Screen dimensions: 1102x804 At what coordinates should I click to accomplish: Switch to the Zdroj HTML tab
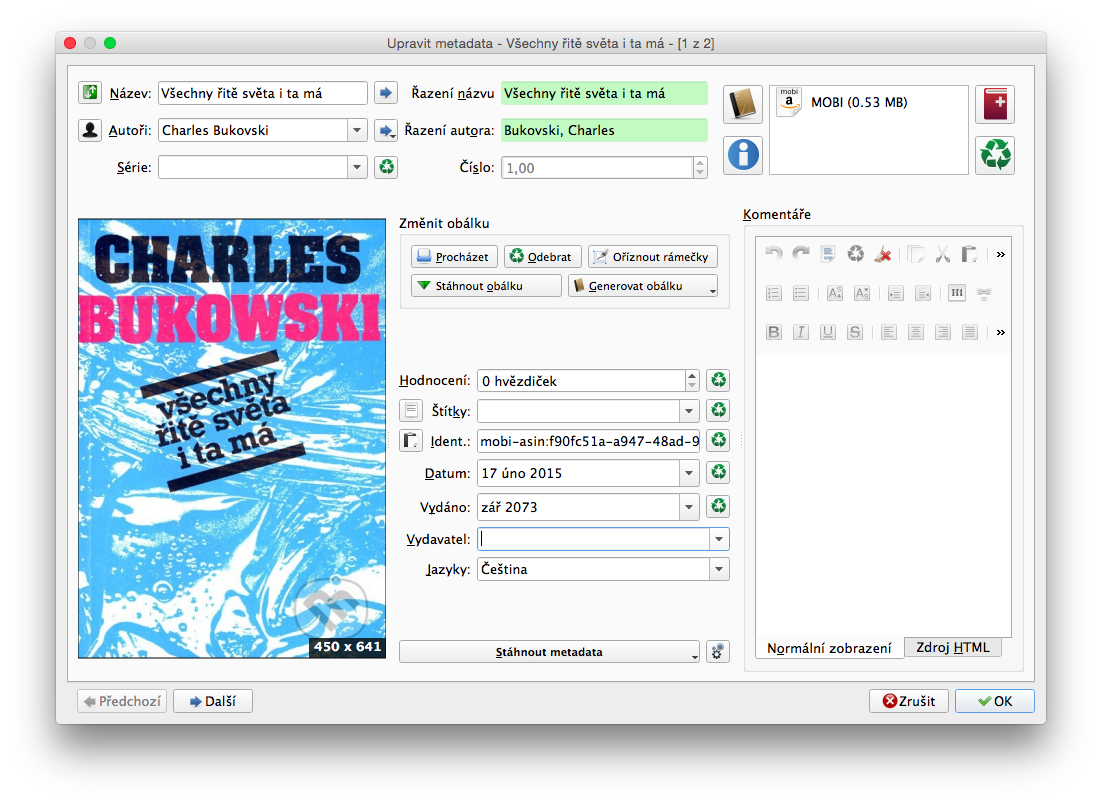click(x=952, y=647)
